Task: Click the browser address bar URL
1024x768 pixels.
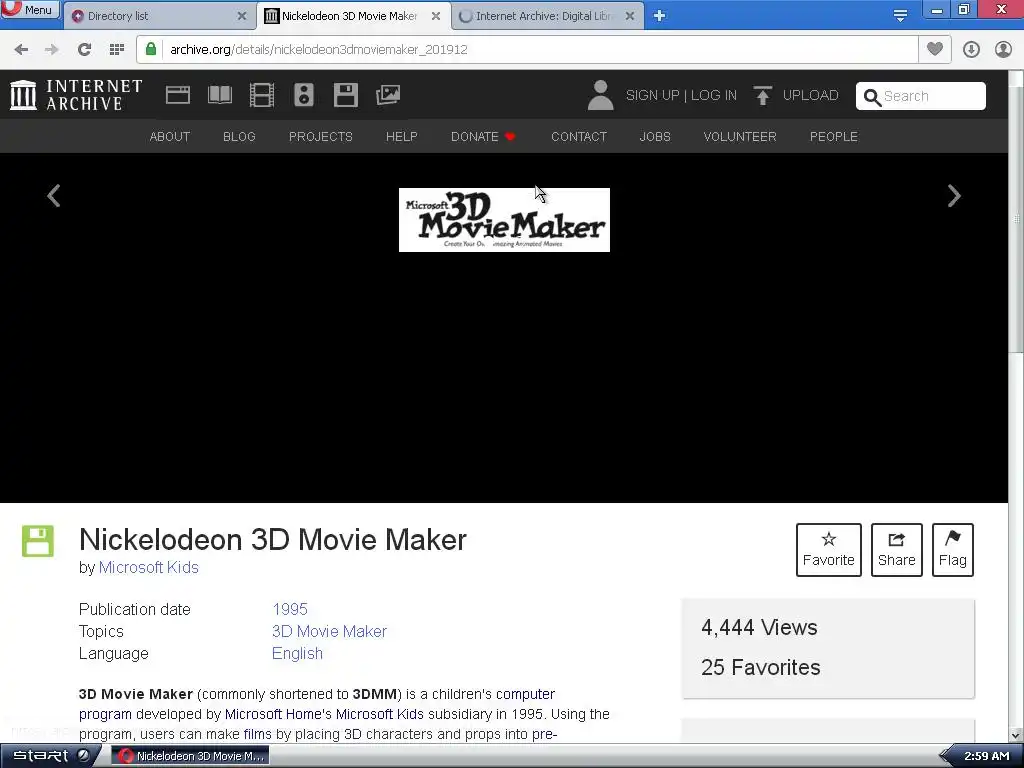Action: point(319,50)
